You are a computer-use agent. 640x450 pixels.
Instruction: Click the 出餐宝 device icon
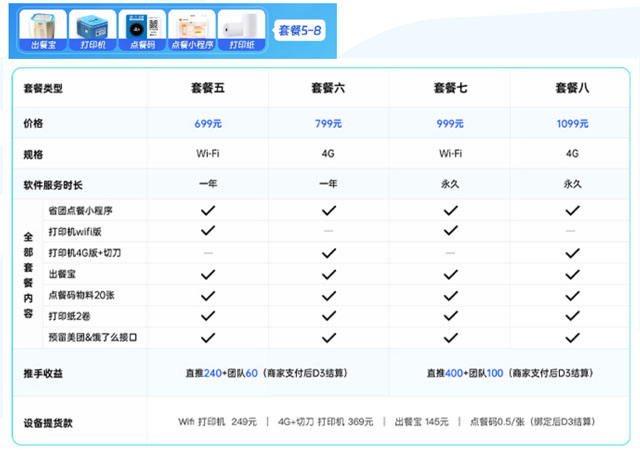(42, 26)
